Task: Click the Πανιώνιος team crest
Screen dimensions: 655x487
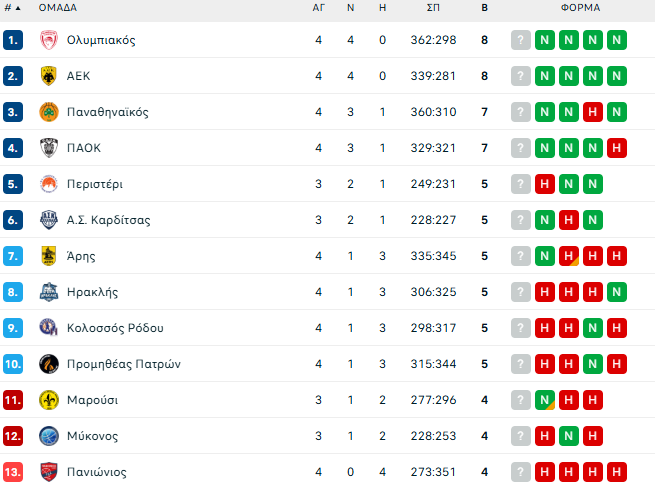Action: pos(48,472)
